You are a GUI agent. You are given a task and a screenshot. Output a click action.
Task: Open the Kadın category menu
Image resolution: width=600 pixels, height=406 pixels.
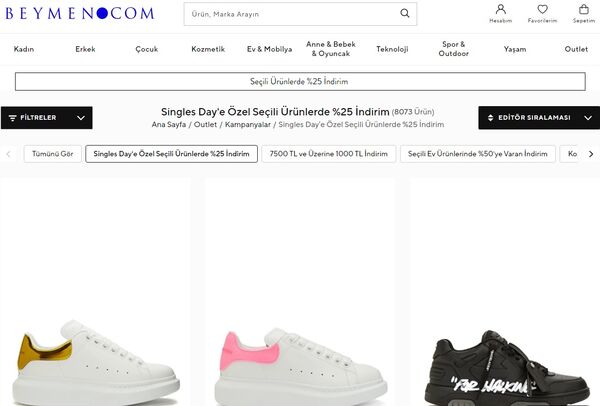(24, 49)
